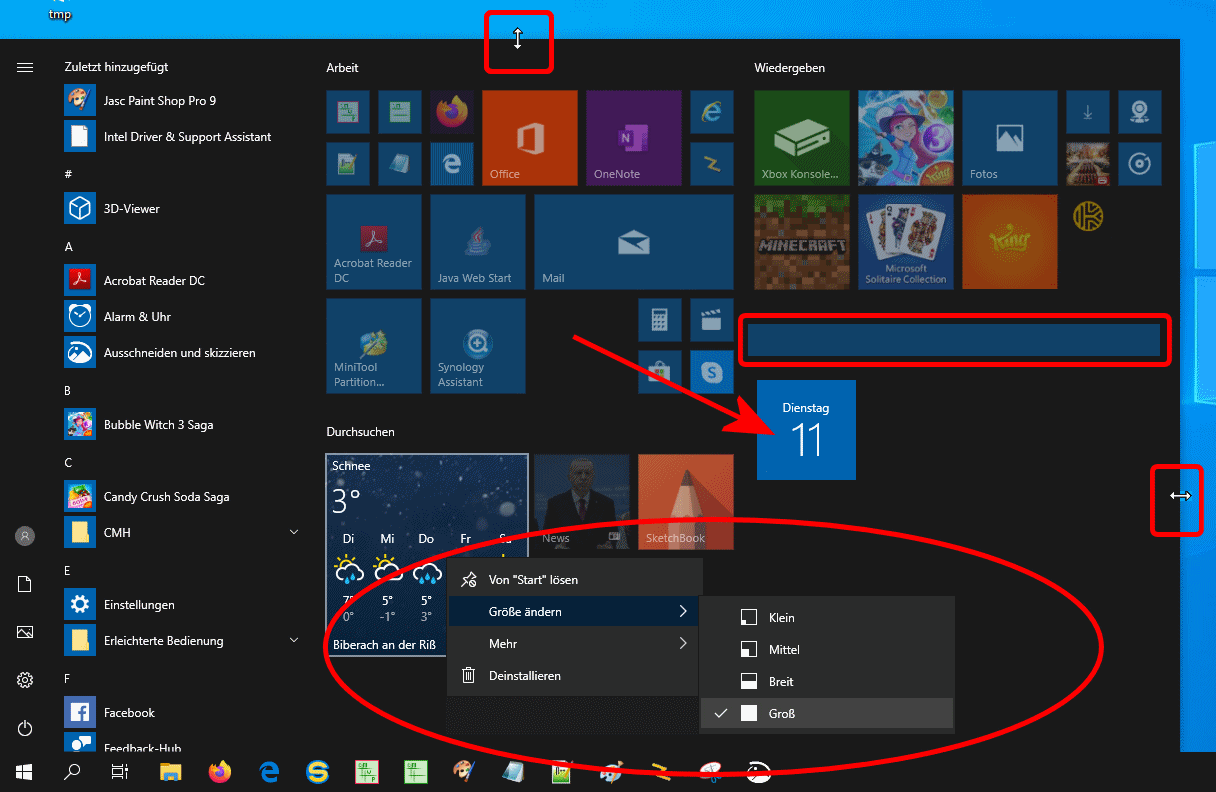Open the Minecraft tile
The height and width of the screenshot is (792, 1216).
click(x=801, y=242)
